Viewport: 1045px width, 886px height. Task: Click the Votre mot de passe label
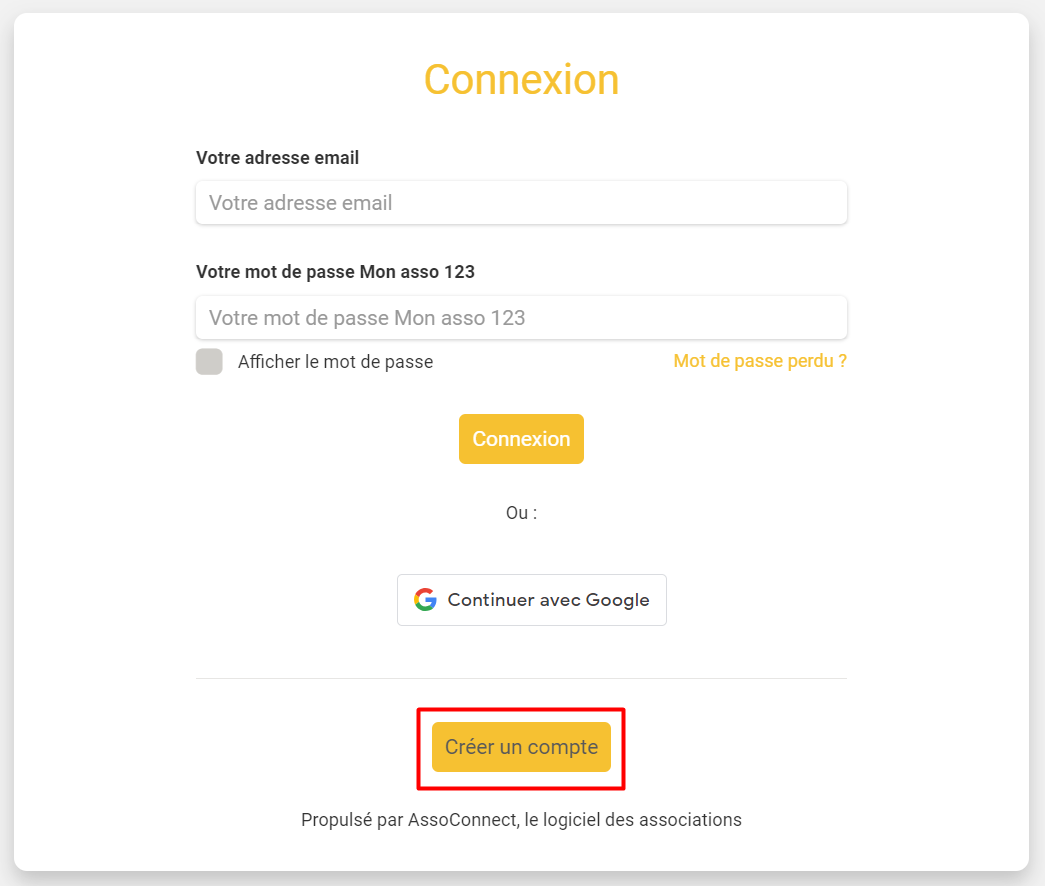pos(335,272)
